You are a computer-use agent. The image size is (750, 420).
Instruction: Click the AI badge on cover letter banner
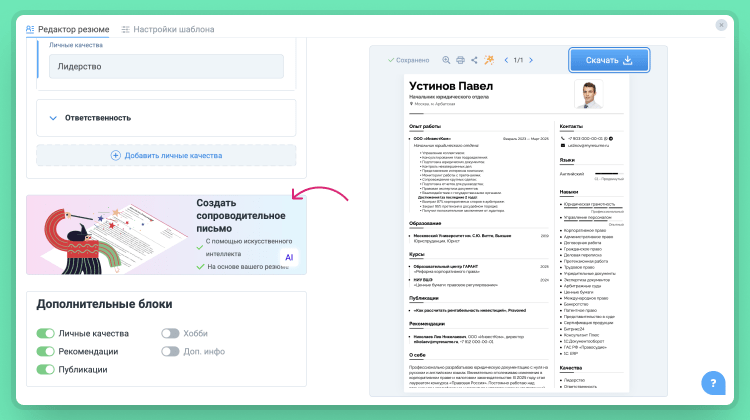[x=289, y=257]
